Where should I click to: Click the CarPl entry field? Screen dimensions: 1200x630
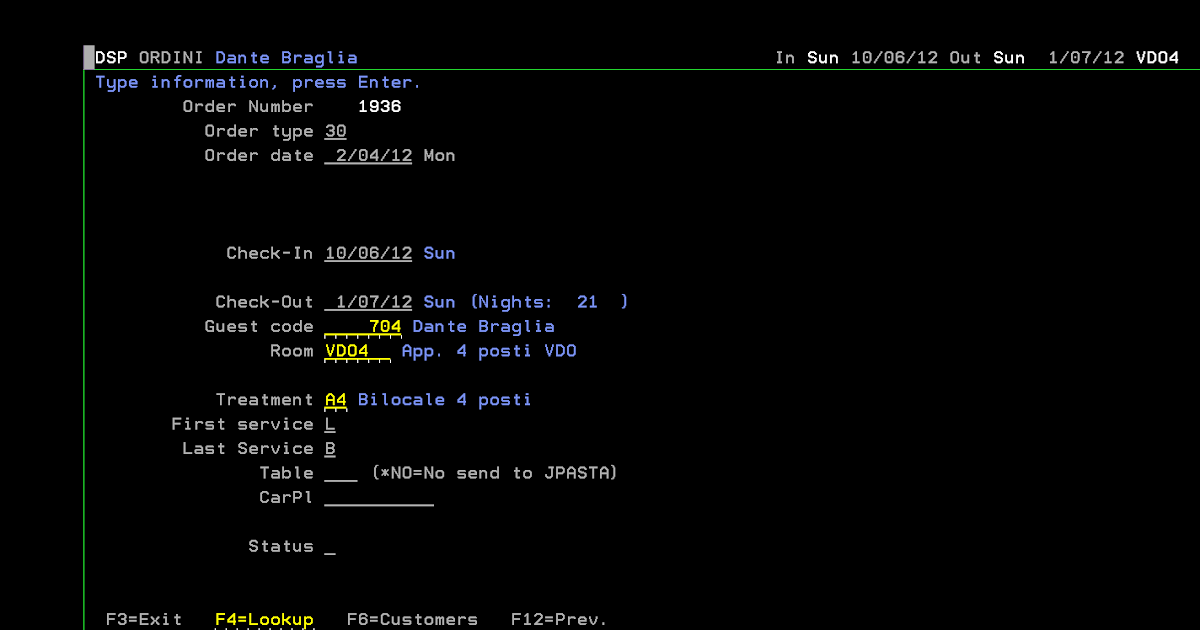coord(378,497)
